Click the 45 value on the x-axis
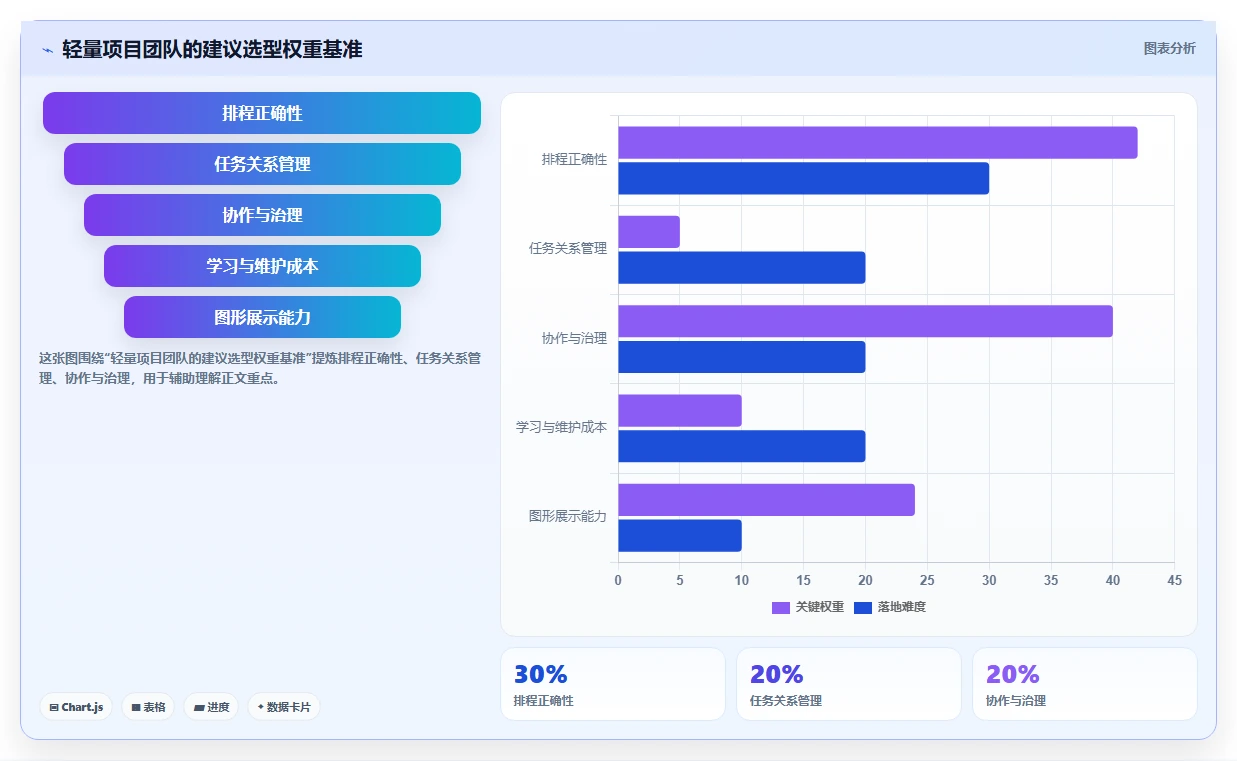 (x=1174, y=581)
